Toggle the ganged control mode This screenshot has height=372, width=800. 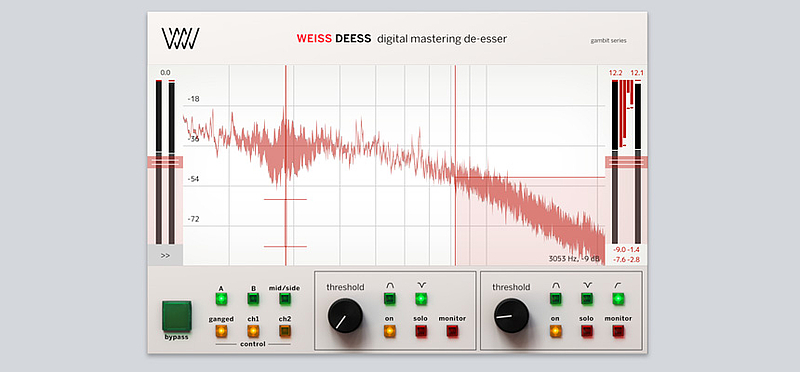[221, 331]
